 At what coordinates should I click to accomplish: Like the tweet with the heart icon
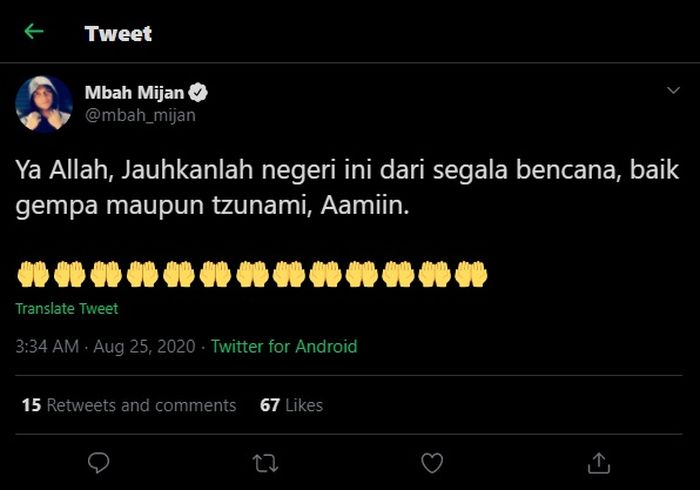[x=431, y=462]
